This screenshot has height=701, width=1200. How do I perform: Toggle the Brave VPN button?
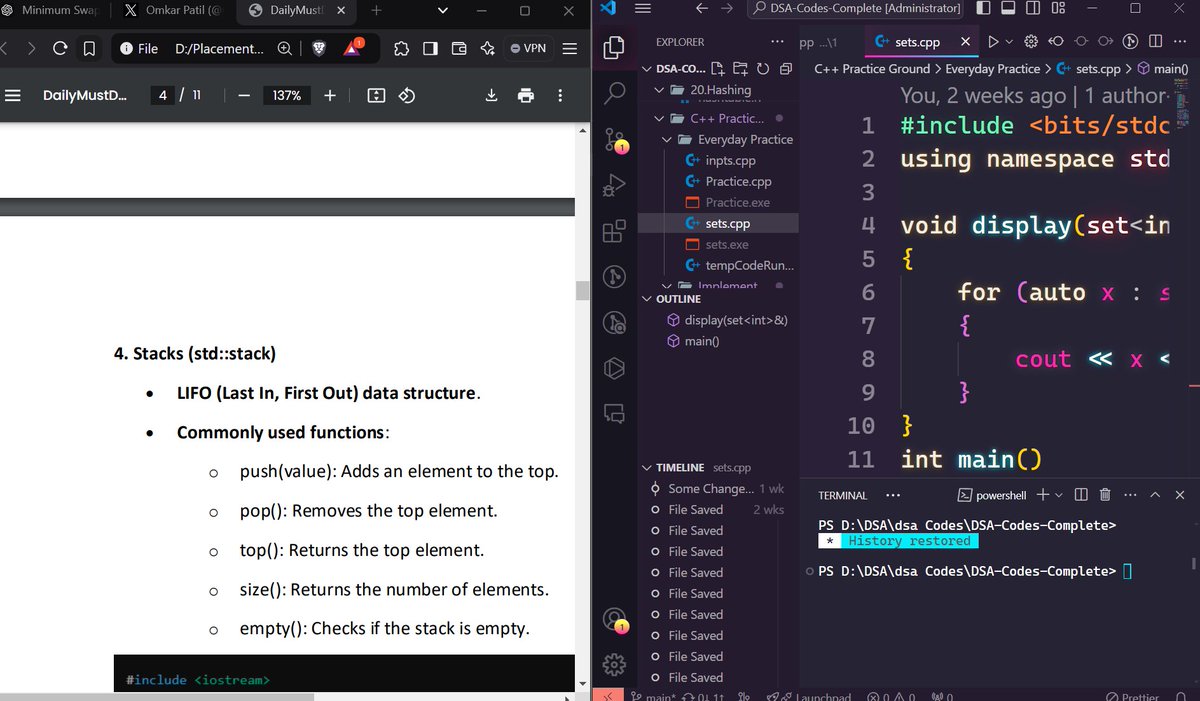(x=527, y=48)
